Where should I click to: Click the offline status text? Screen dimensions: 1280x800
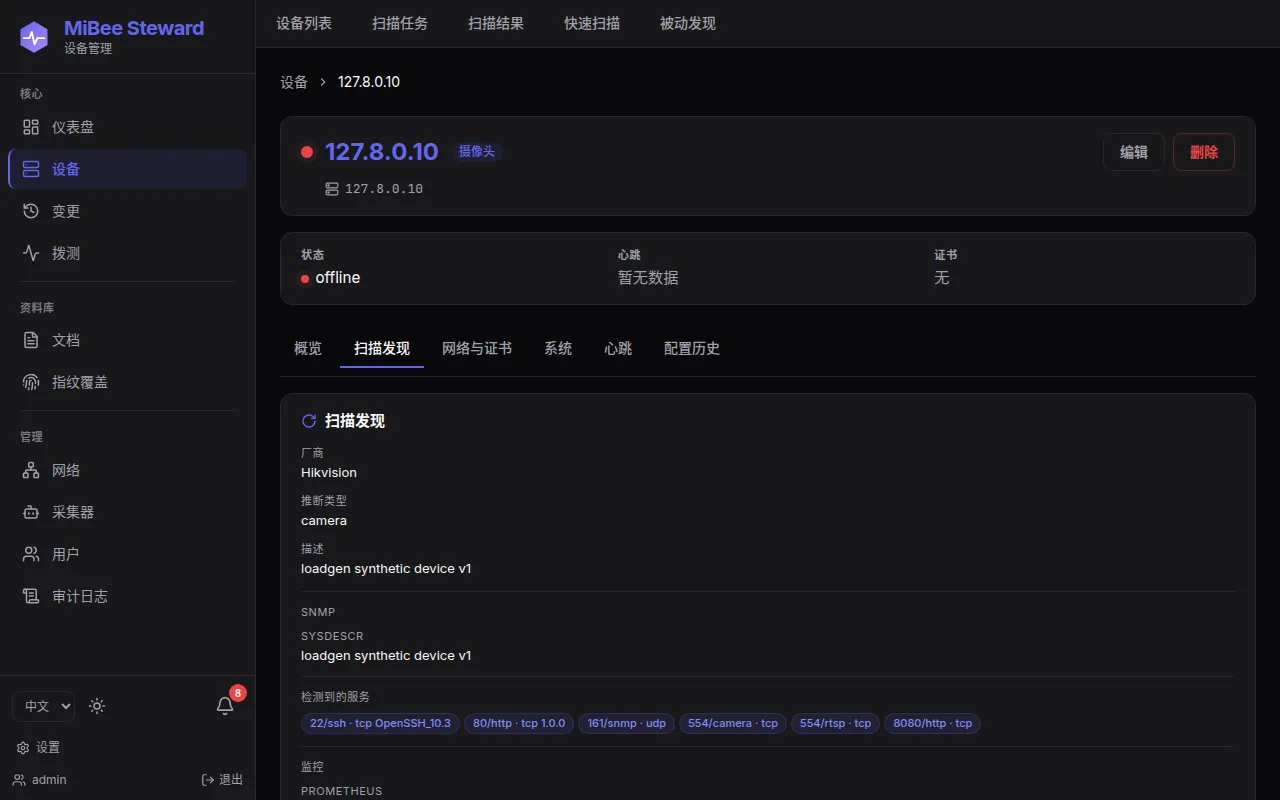[338, 278]
